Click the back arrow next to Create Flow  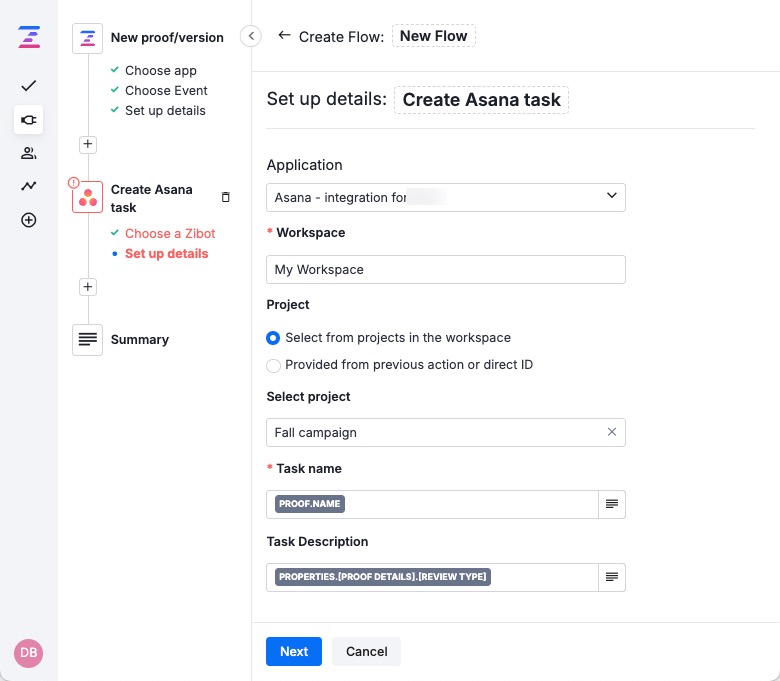click(x=284, y=35)
